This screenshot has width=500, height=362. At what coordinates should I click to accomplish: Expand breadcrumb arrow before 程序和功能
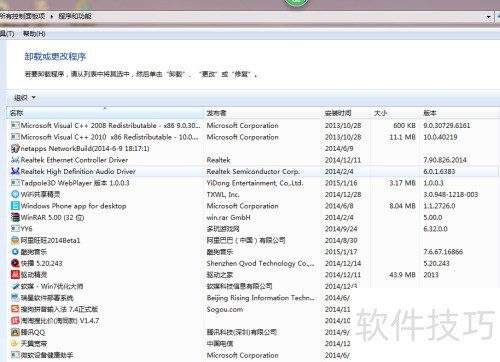pos(52,16)
